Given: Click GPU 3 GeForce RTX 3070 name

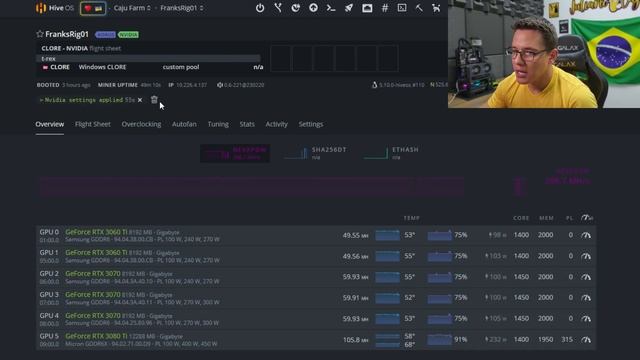Looking at the screenshot, I should pyautogui.click(x=93, y=294).
